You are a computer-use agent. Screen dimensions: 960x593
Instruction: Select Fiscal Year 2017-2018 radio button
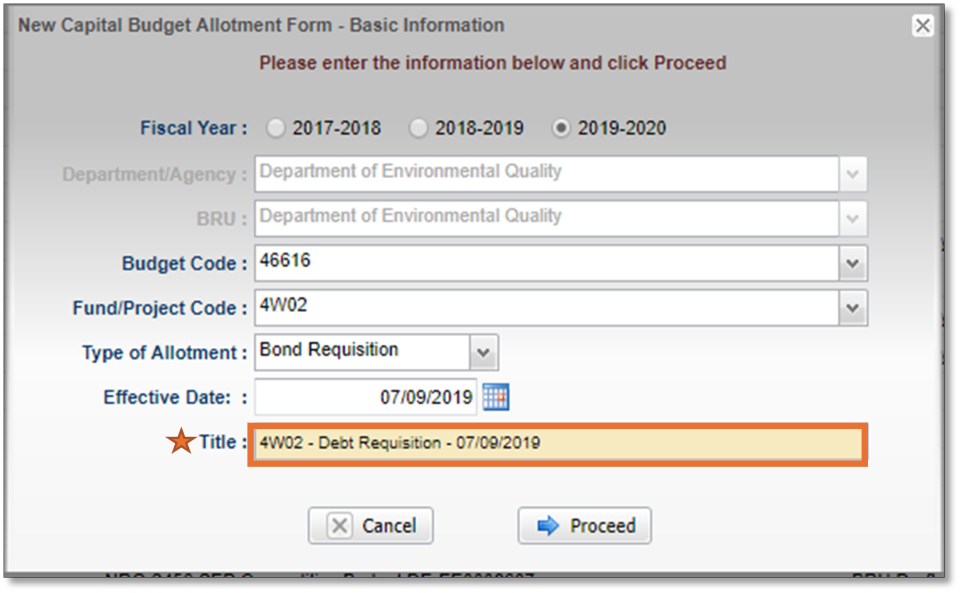(275, 128)
